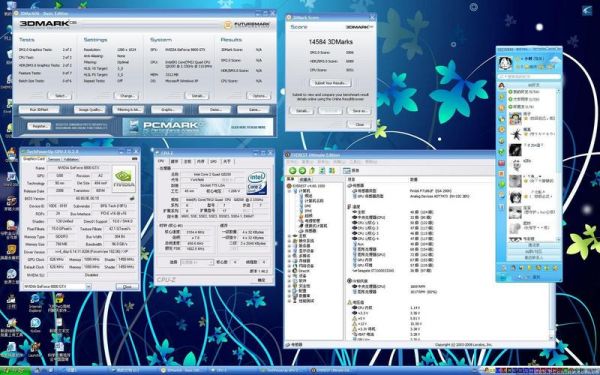
Task: Open Graphs... in 3DMark
Action: pyautogui.click(x=167, y=110)
